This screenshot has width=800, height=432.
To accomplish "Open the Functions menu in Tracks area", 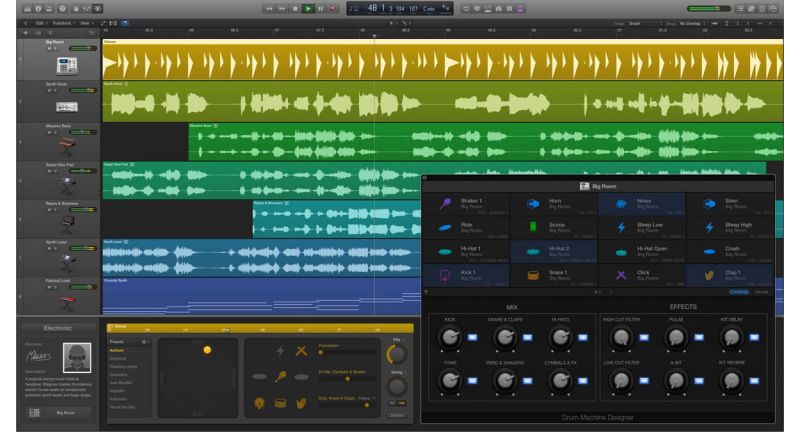I will tap(63, 23).
